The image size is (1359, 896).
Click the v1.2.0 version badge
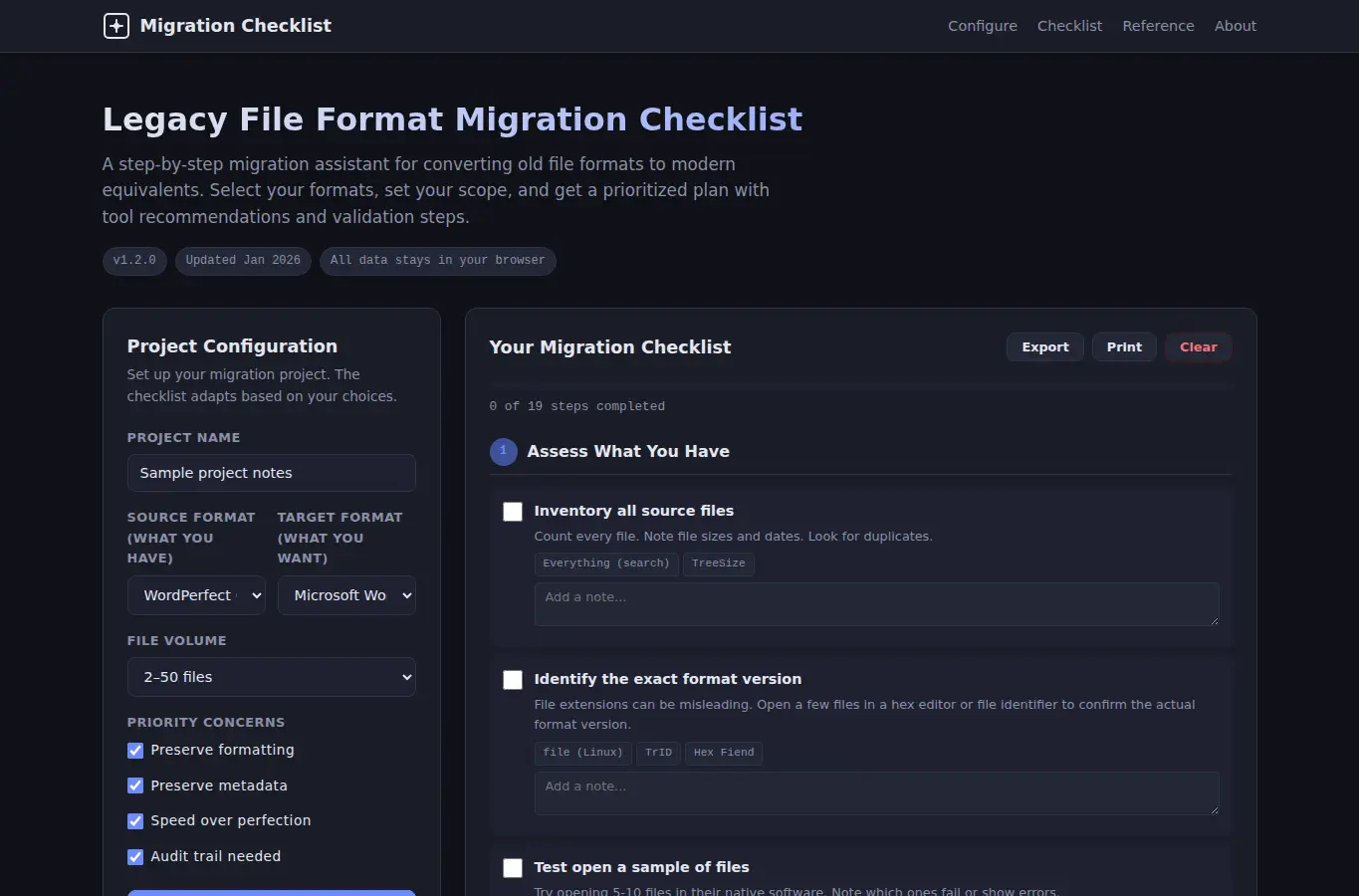(134, 261)
